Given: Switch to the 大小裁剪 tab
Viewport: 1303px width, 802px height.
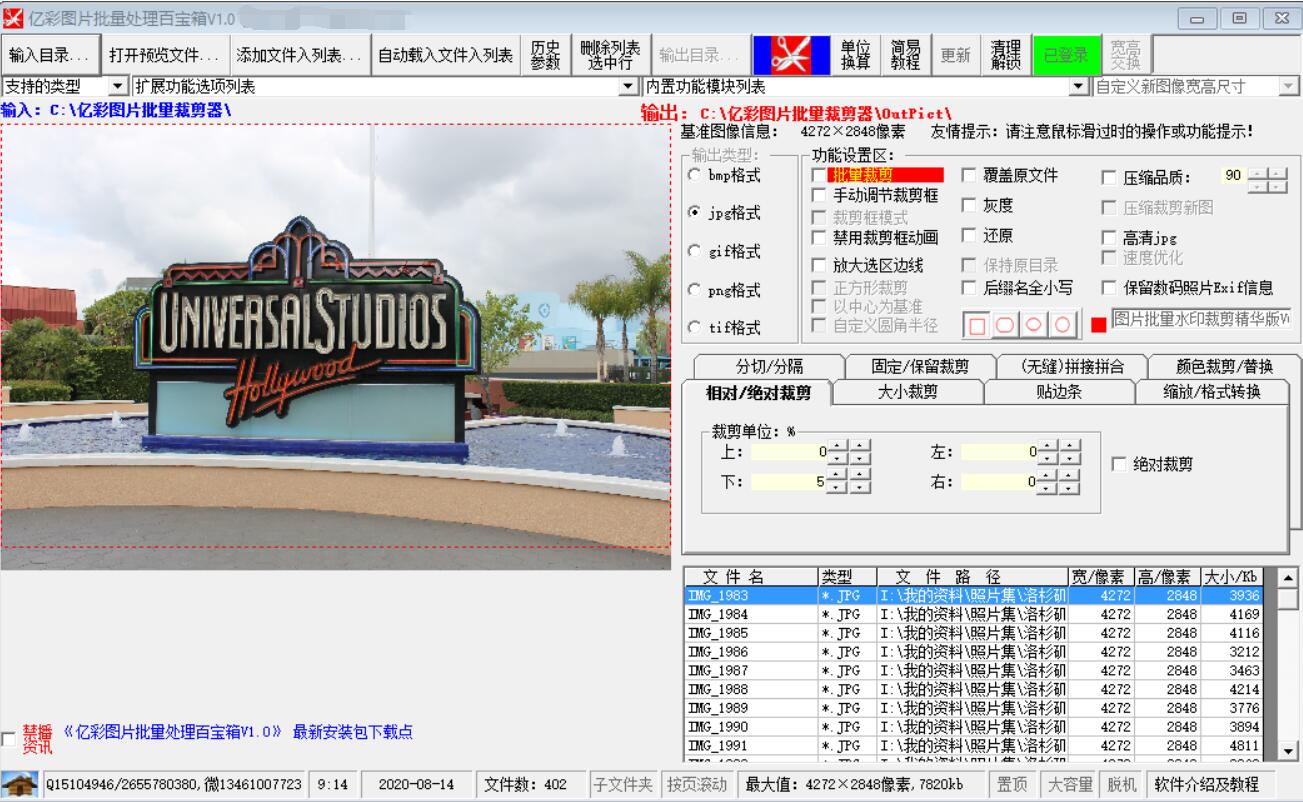Looking at the screenshot, I should click(908, 392).
